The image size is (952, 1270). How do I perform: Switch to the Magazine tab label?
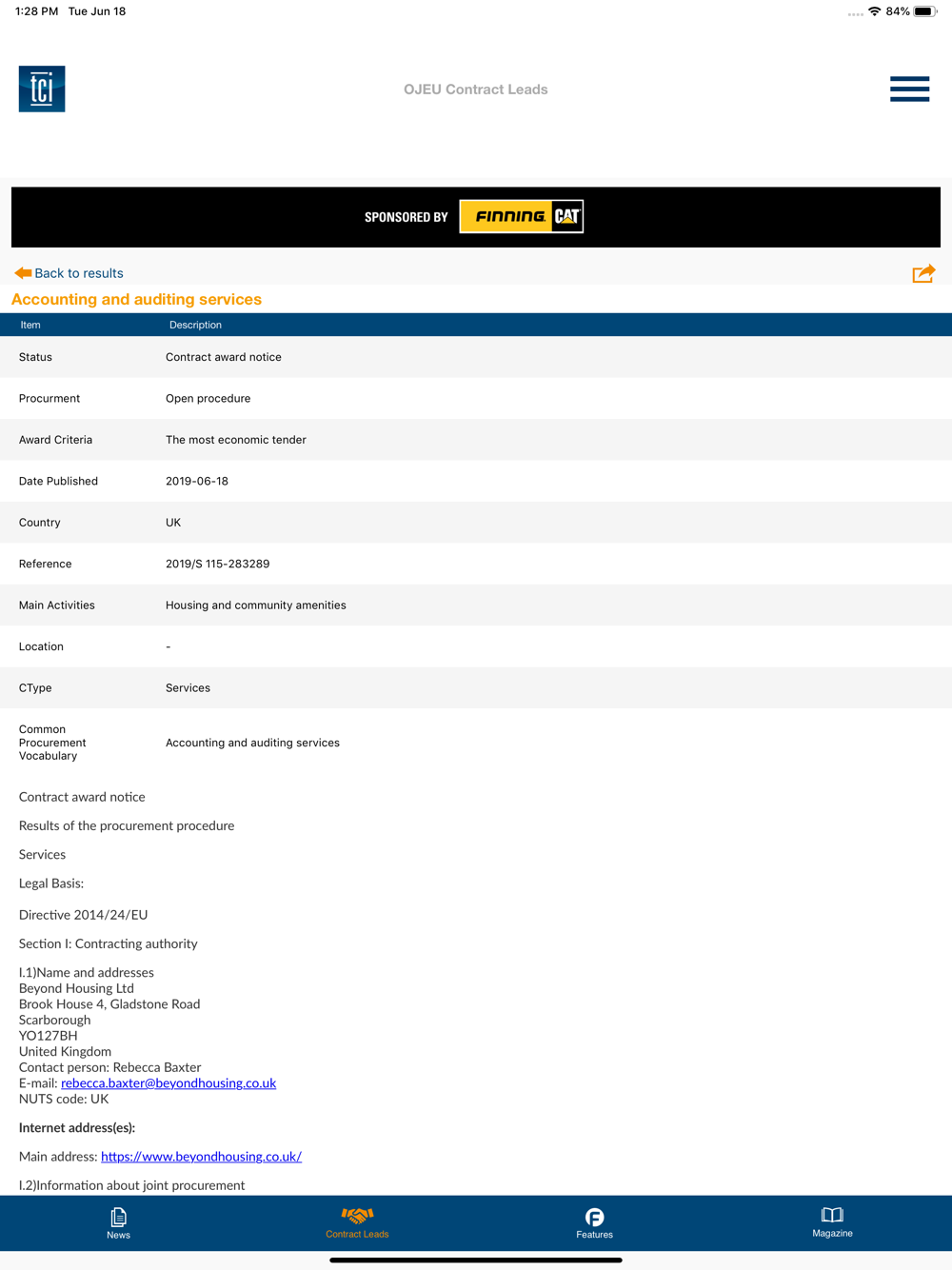[x=832, y=1233]
